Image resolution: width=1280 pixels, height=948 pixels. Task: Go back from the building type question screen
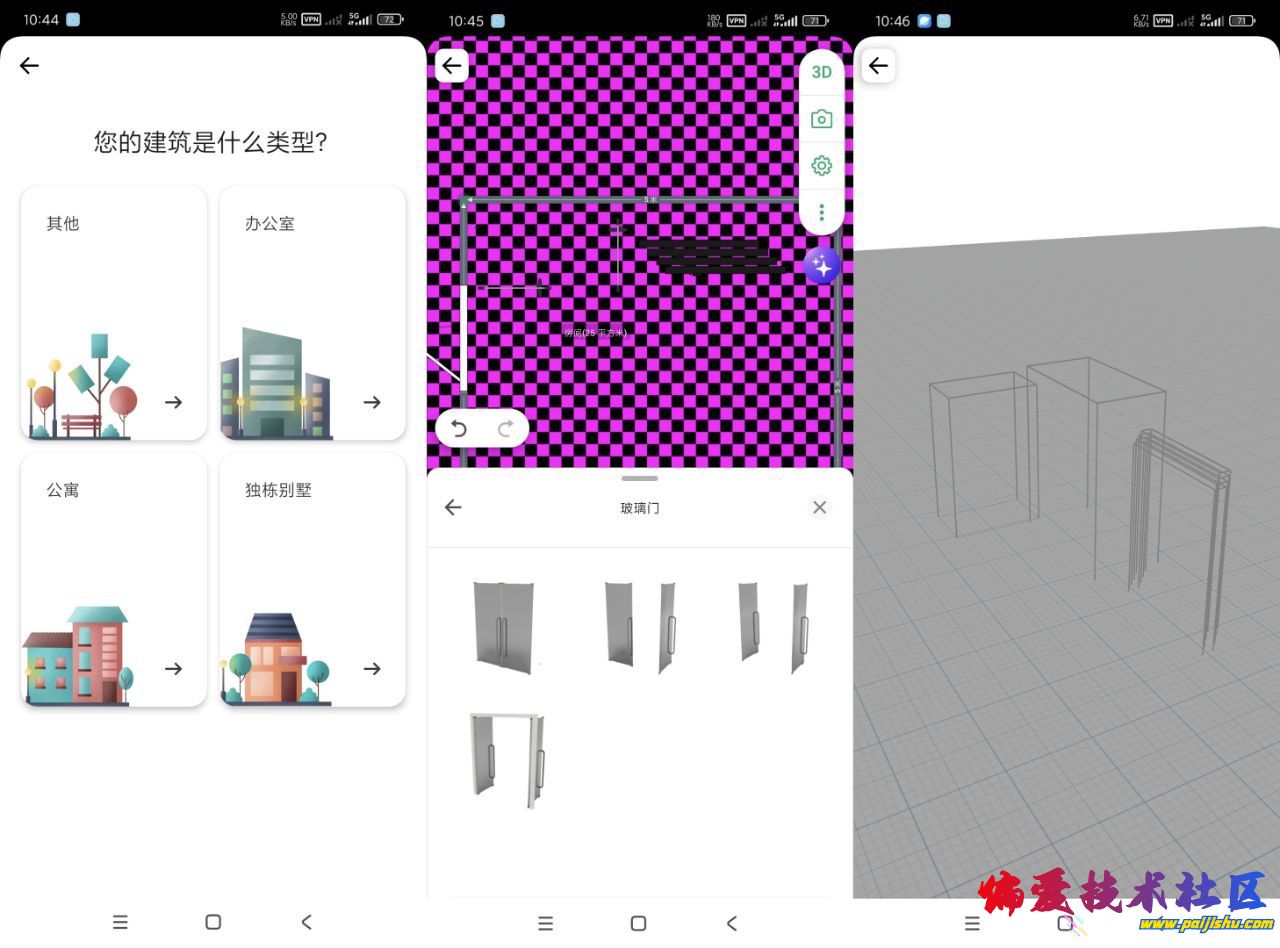(29, 66)
